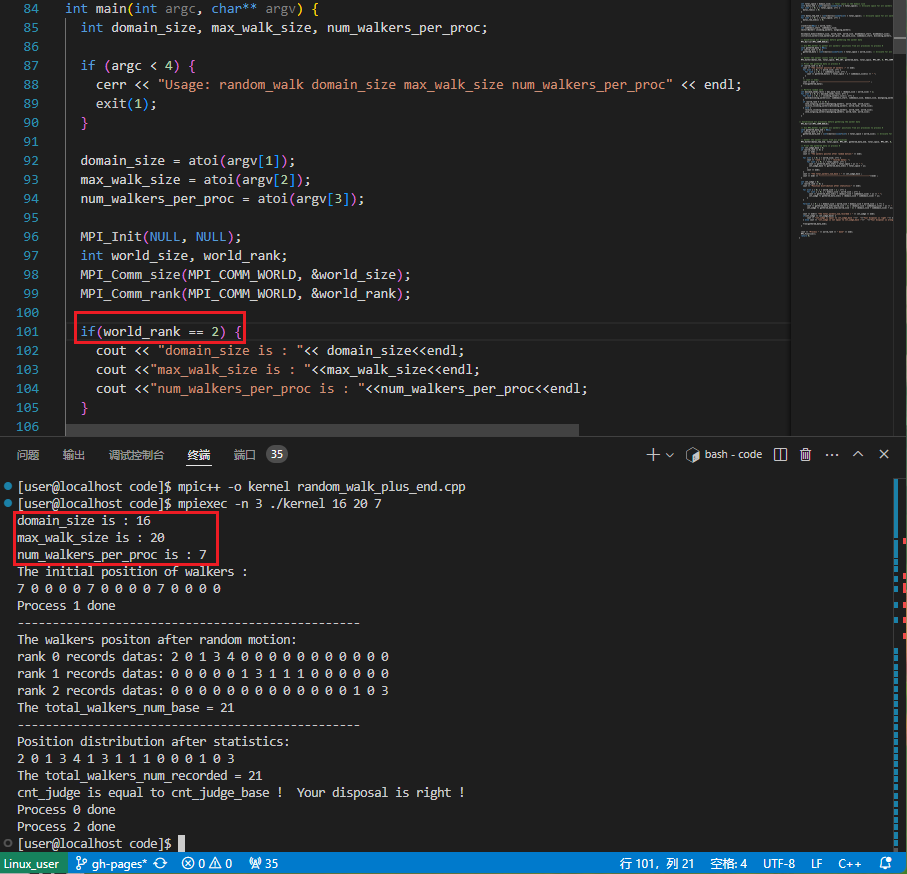The height and width of the screenshot is (874, 907).
Task: Open the terminal panel more actions ellipsis
Action: click(x=832, y=455)
